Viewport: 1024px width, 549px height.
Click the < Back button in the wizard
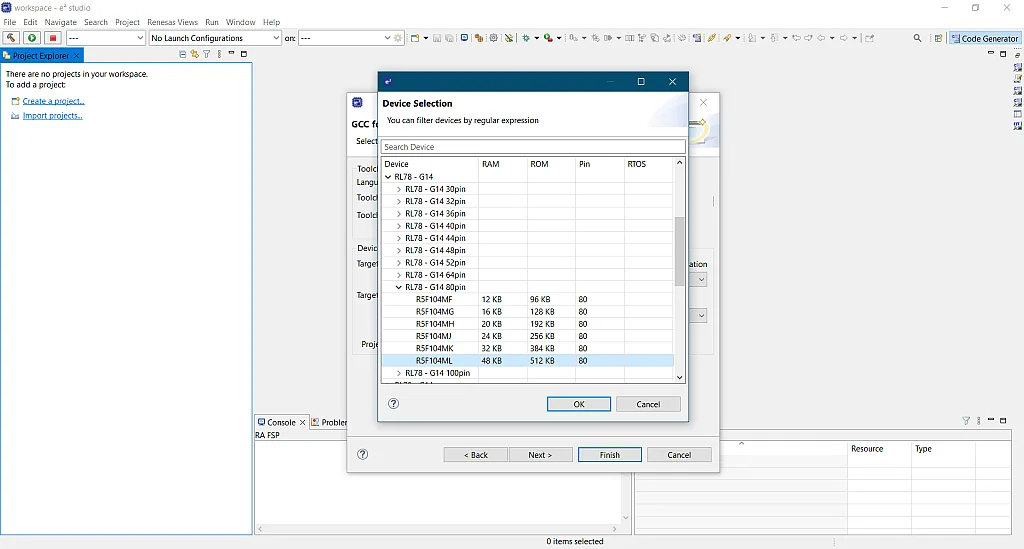pyautogui.click(x=475, y=454)
